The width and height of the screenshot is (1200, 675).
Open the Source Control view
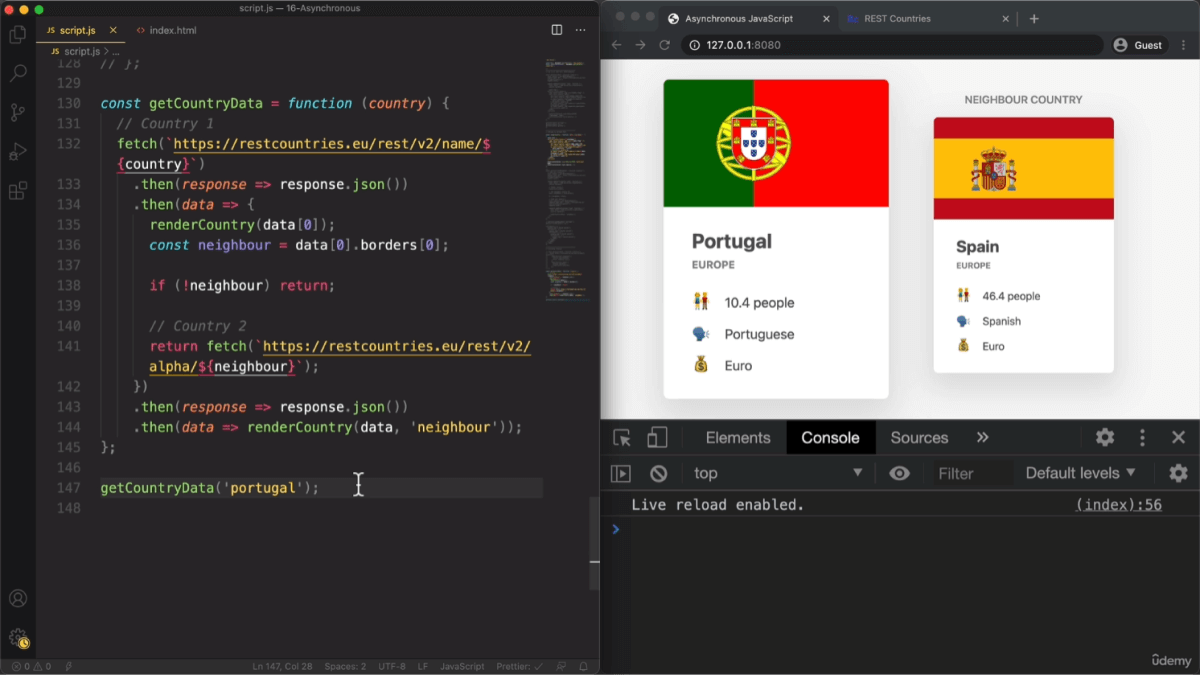(17, 112)
